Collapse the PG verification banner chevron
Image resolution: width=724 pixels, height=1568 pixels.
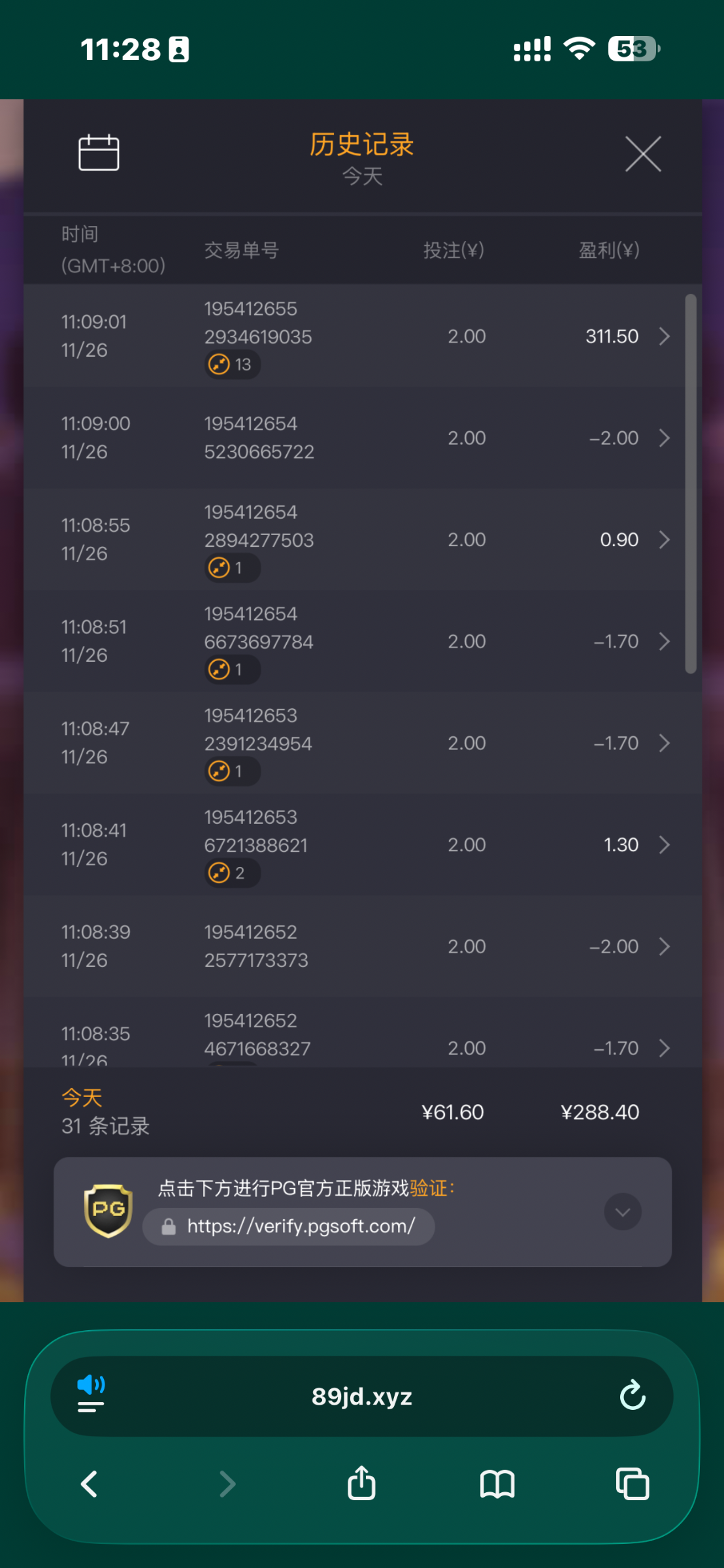[x=622, y=1212]
